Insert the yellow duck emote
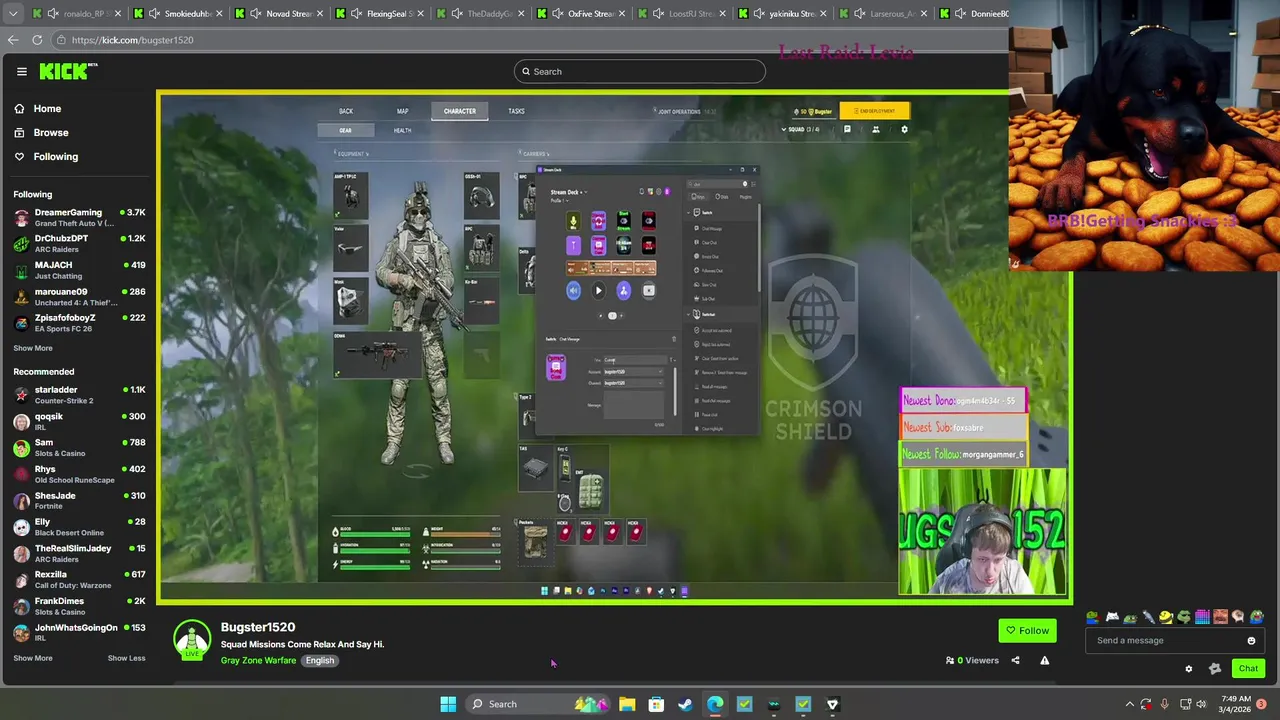The height and width of the screenshot is (720, 1280). point(1166,617)
